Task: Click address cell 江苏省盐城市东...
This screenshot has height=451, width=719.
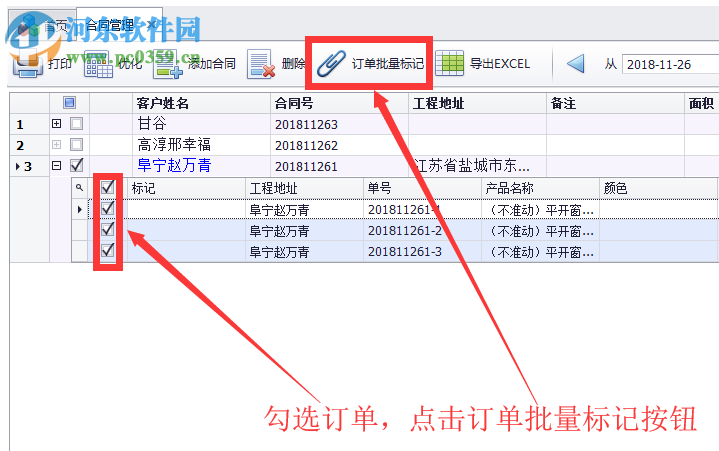Action: [477, 165]
